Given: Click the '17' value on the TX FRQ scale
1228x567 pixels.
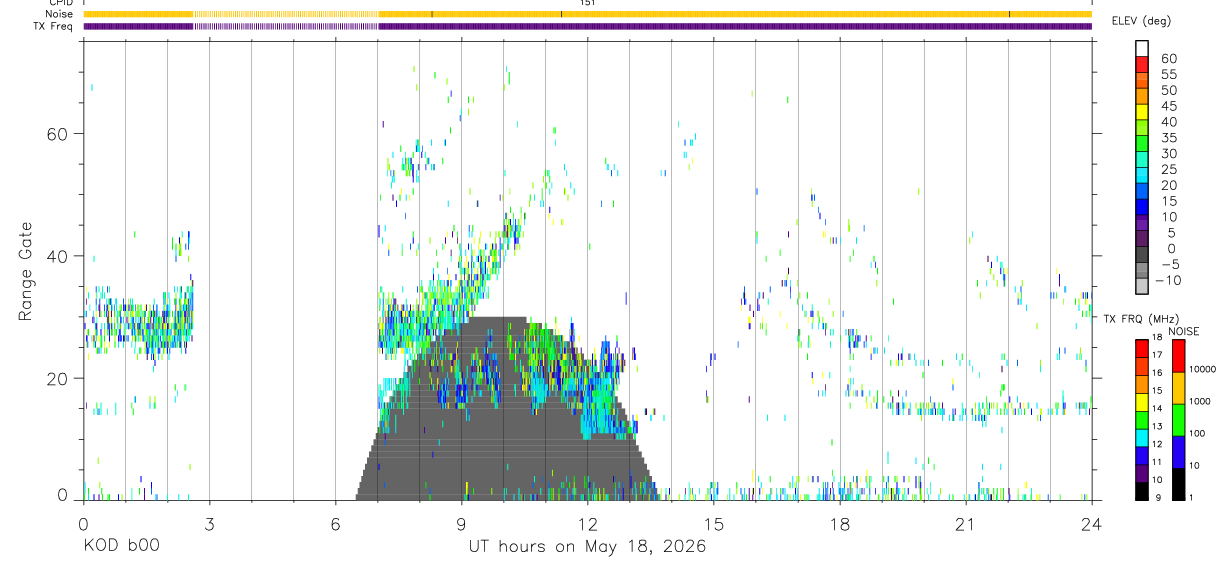Looking at the screenshot, I should tap(1157, 355).
